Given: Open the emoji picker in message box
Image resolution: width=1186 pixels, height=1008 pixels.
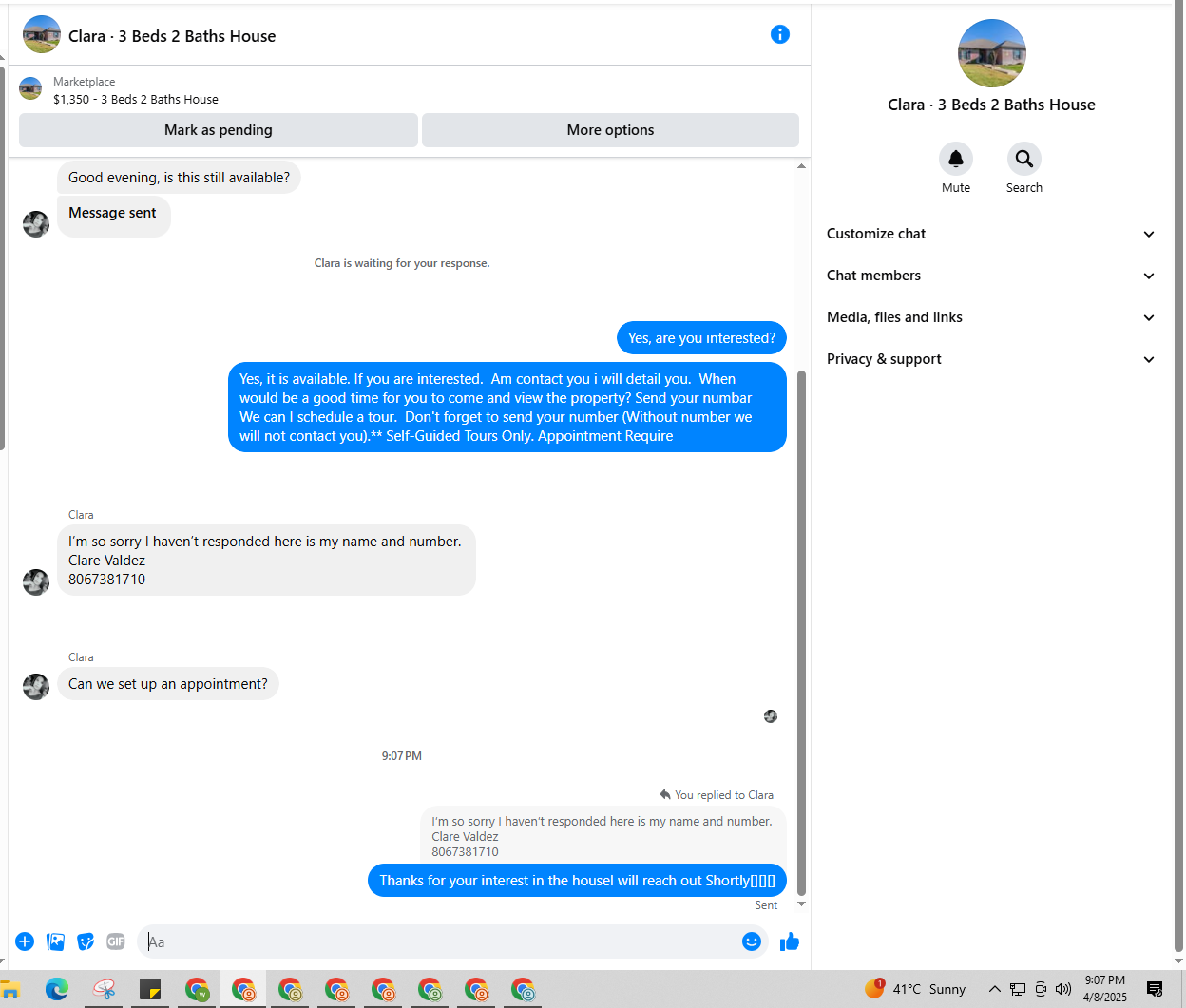Looking at the screenshot, I should 752,941.
